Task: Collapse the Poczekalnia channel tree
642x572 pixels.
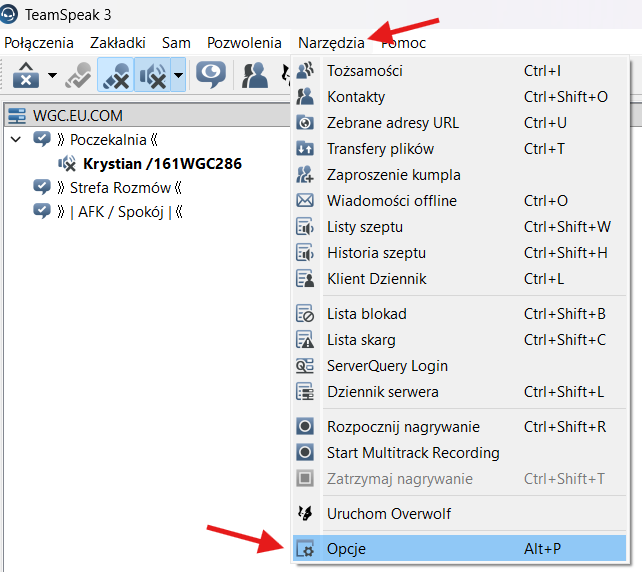Action: tap(15, 139)
